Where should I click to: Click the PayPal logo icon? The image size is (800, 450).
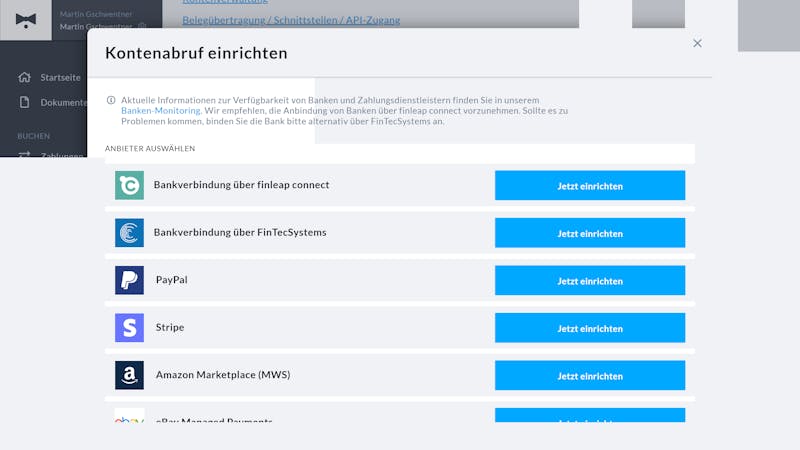(129, 280)
